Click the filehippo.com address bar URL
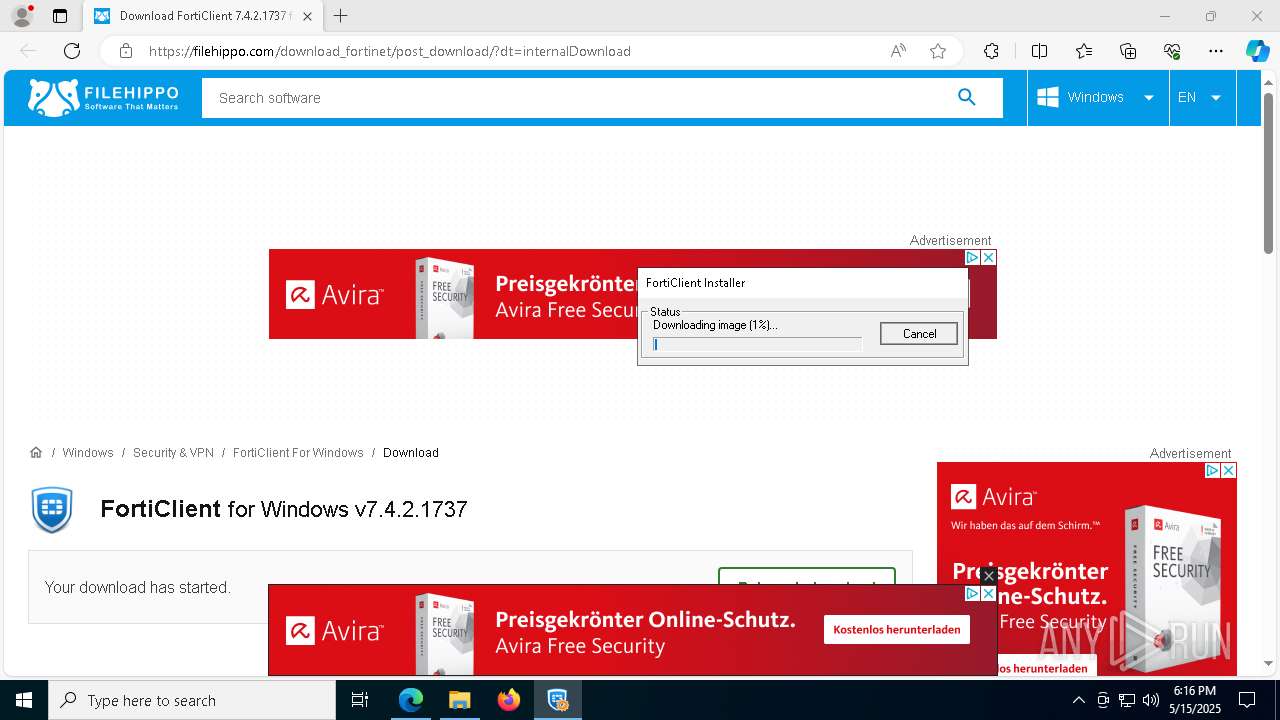The image size is (1280, 720). coord(389,51)
